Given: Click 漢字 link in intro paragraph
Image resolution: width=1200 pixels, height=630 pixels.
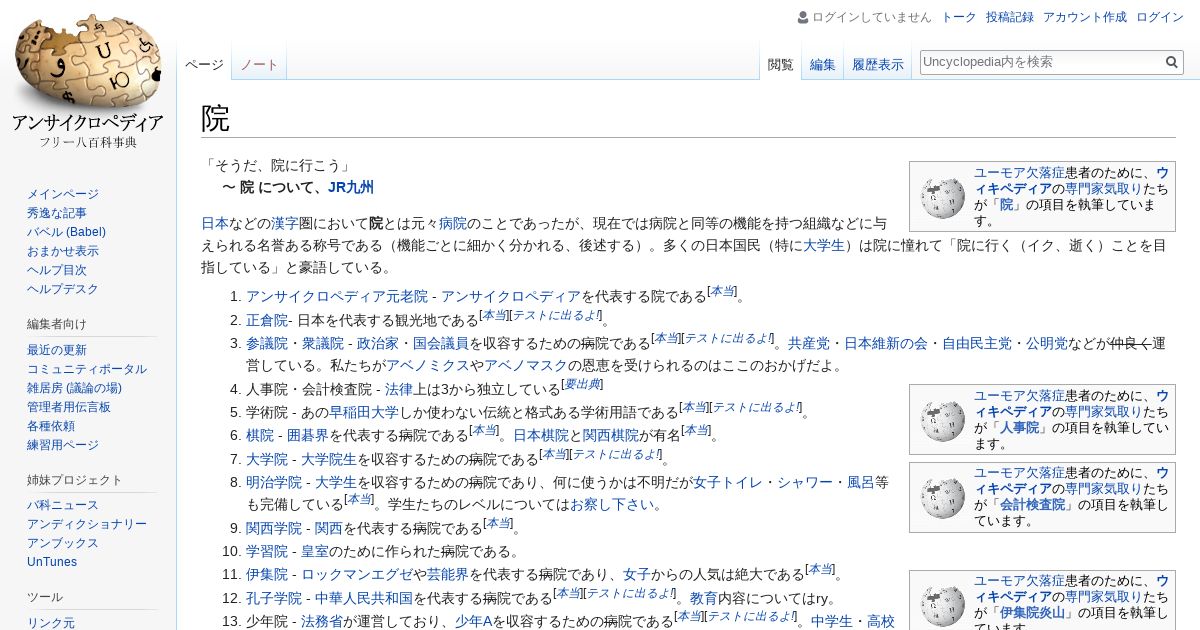Looking at the screenshot, I should (x=285, y=223).
